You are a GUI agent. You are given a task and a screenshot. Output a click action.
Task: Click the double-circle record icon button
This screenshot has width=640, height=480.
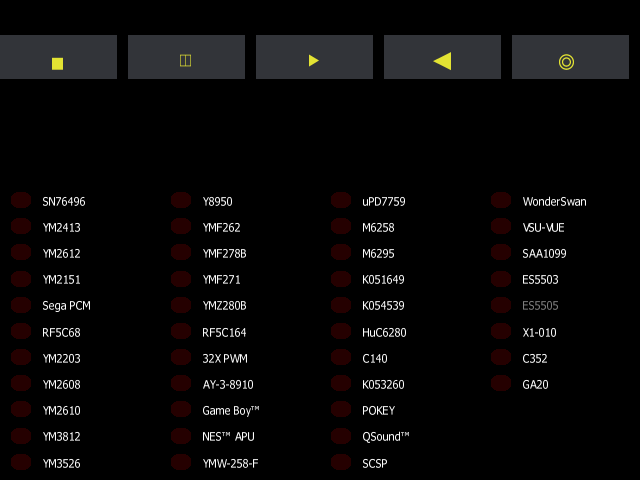click(570, 57)
